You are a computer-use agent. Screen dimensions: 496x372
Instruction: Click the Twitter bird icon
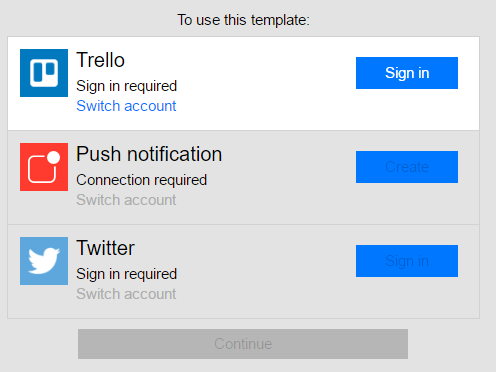click(44, 261)
